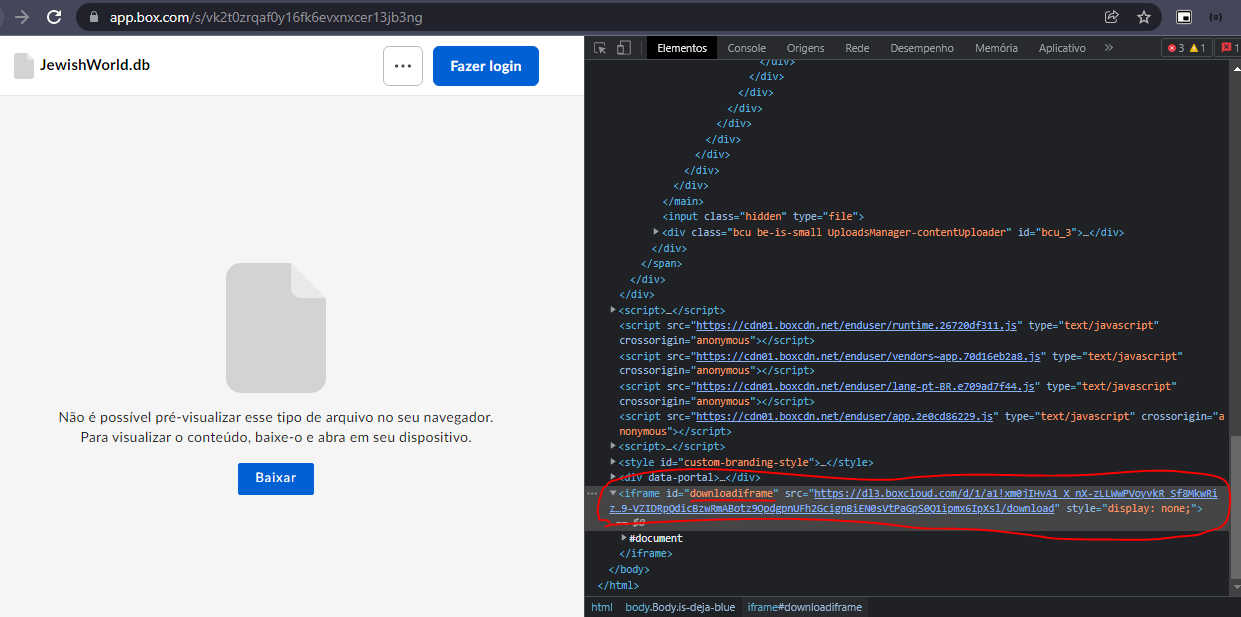Bookmark this page with the star icon
Image resolution: width=1241 pixels, height=617 pixels.
tap(1144, 17)
